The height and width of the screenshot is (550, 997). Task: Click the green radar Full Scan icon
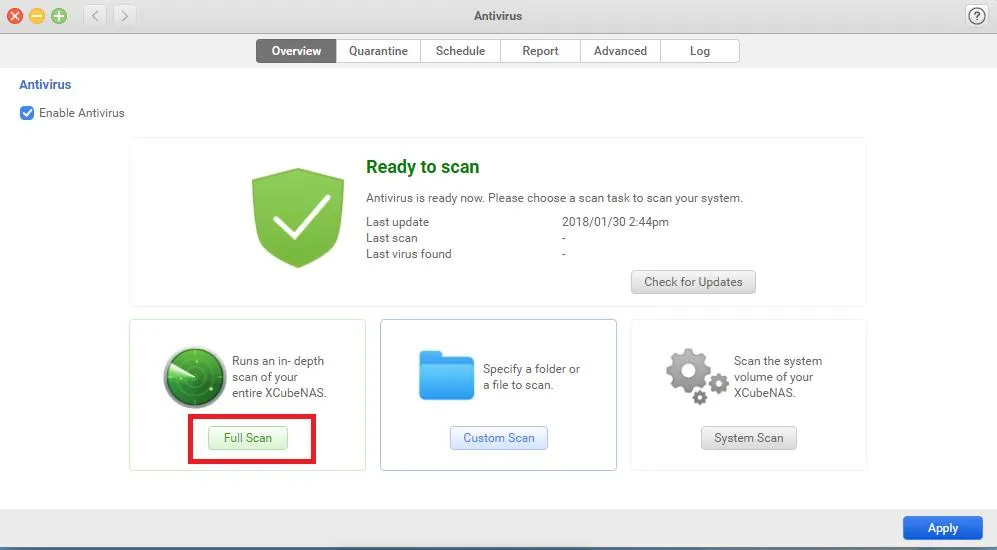(x=194, y=377)
